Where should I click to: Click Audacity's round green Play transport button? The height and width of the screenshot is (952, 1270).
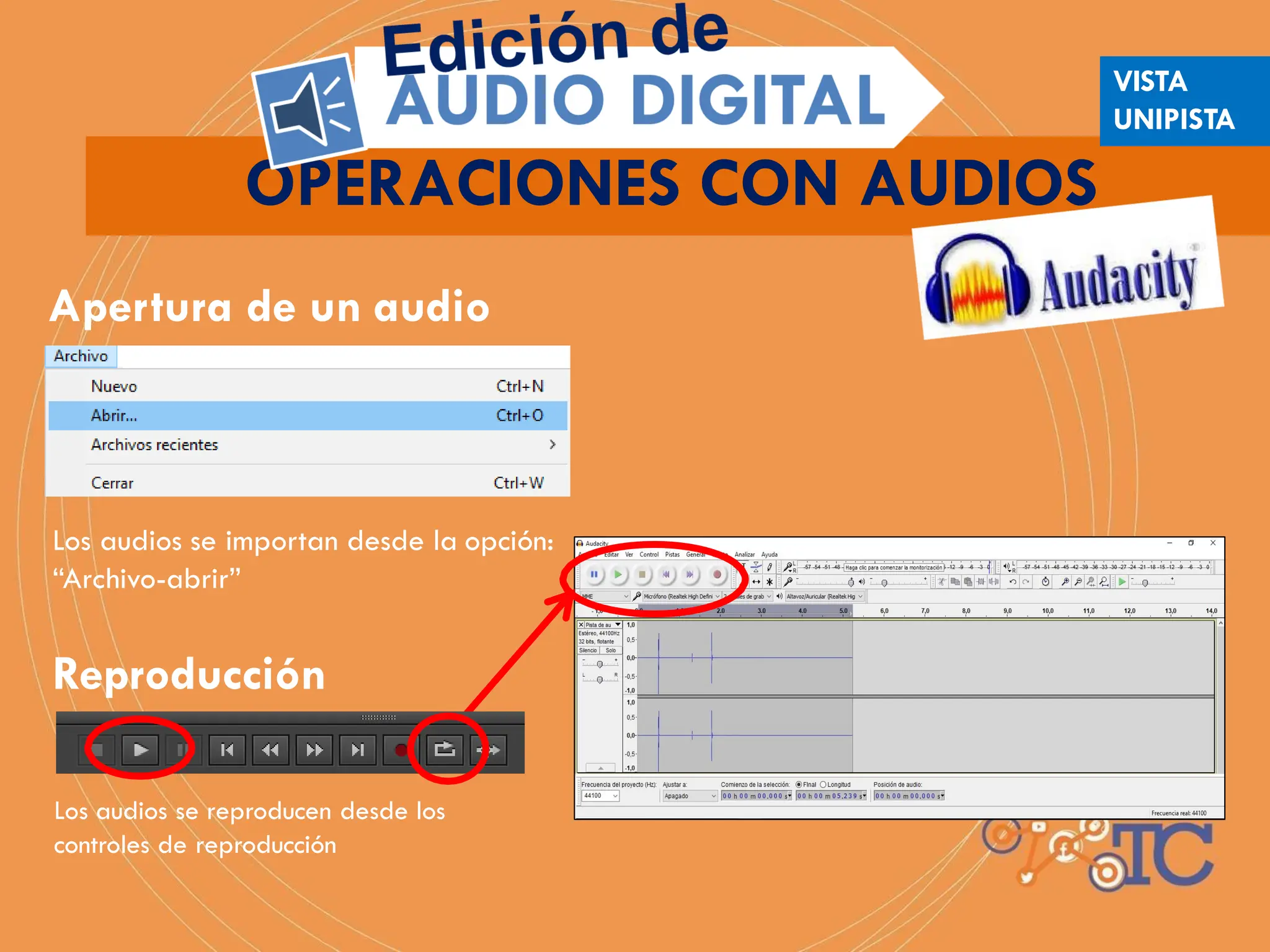coord(618,575)
